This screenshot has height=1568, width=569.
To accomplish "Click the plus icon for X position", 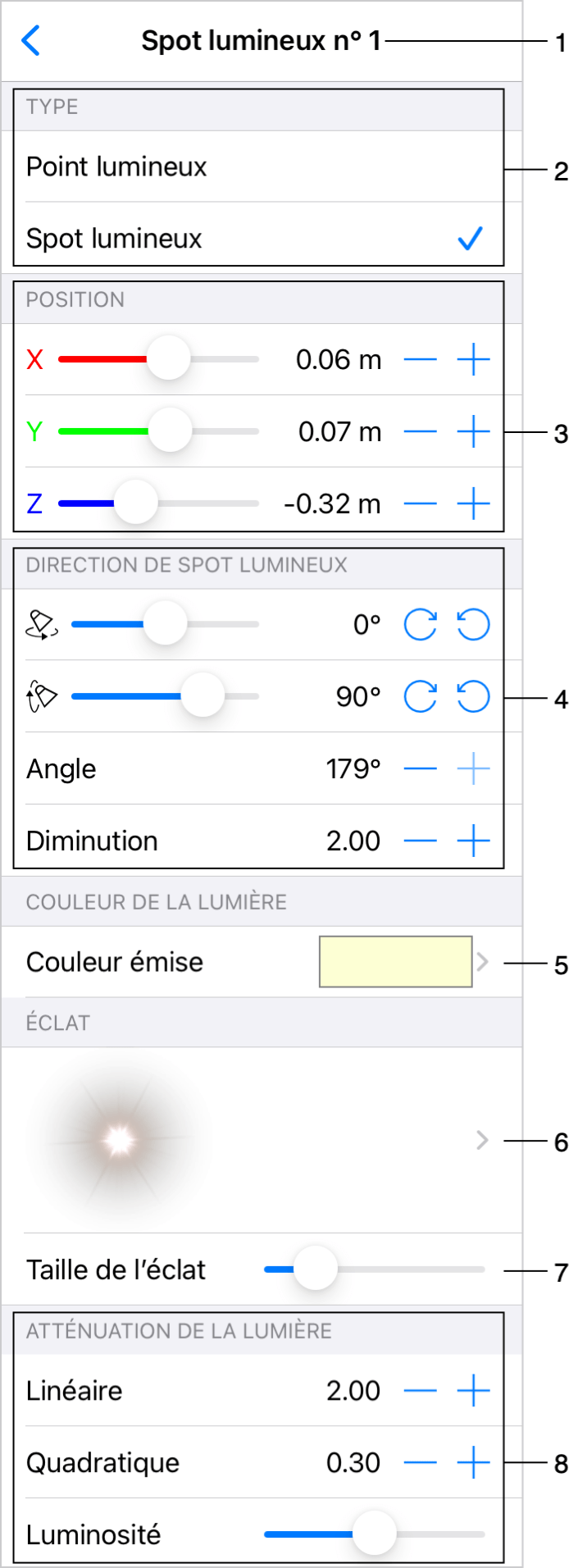I will [x=473, y=360].
